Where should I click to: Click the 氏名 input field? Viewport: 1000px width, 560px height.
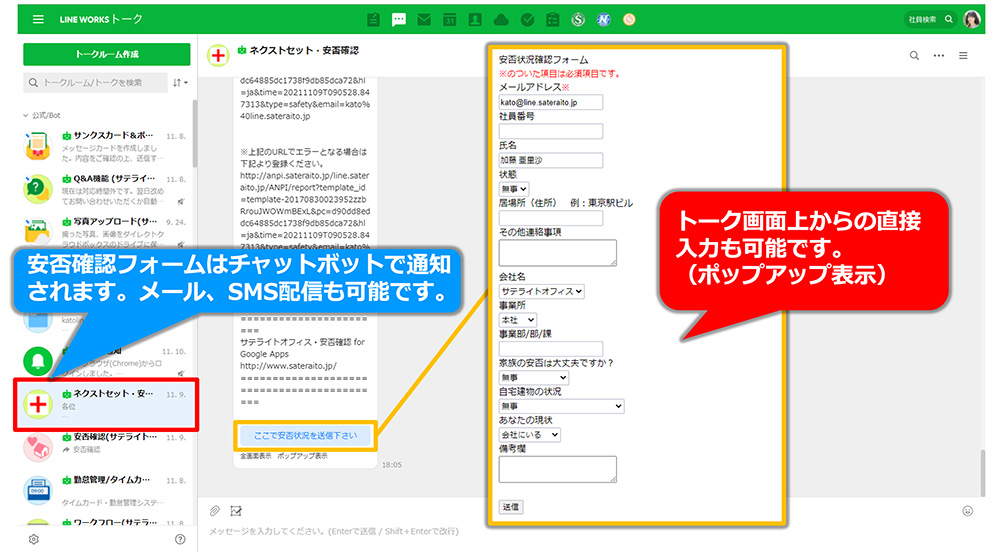click(550, 160)
